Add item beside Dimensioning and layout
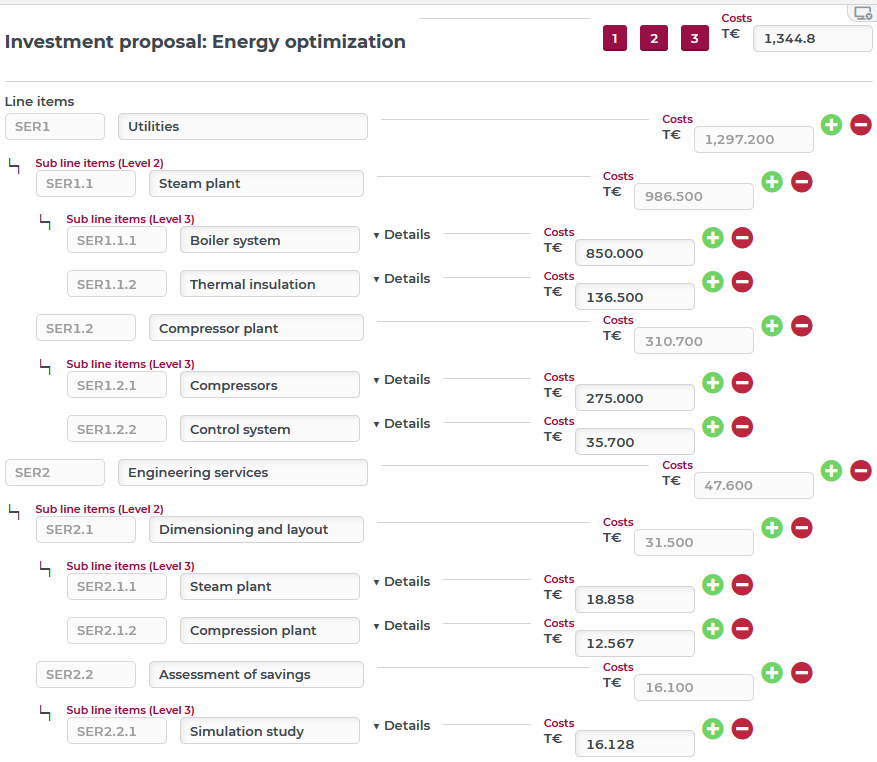The image size is (877, 762). click(772, 528)
